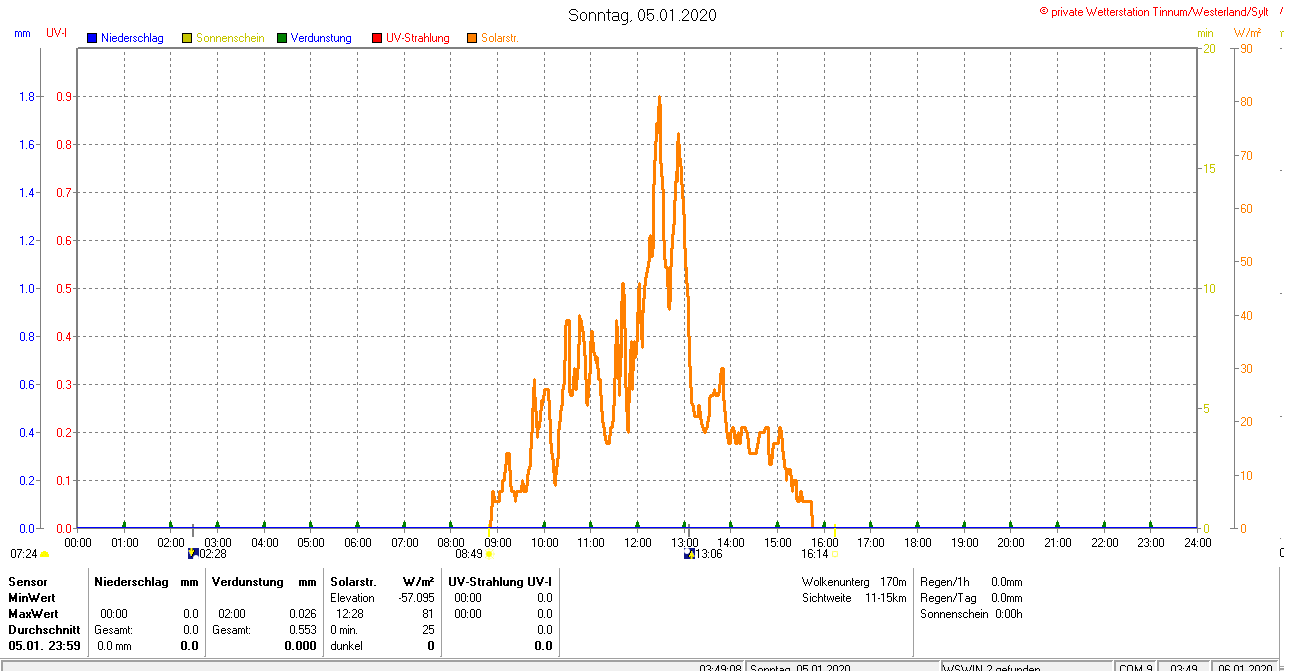Image resolution: width=1310 pixels, height=671 pixels.
Task: Click the yellow Sonnenschein legend swatch
Action: tap(187, 38)
